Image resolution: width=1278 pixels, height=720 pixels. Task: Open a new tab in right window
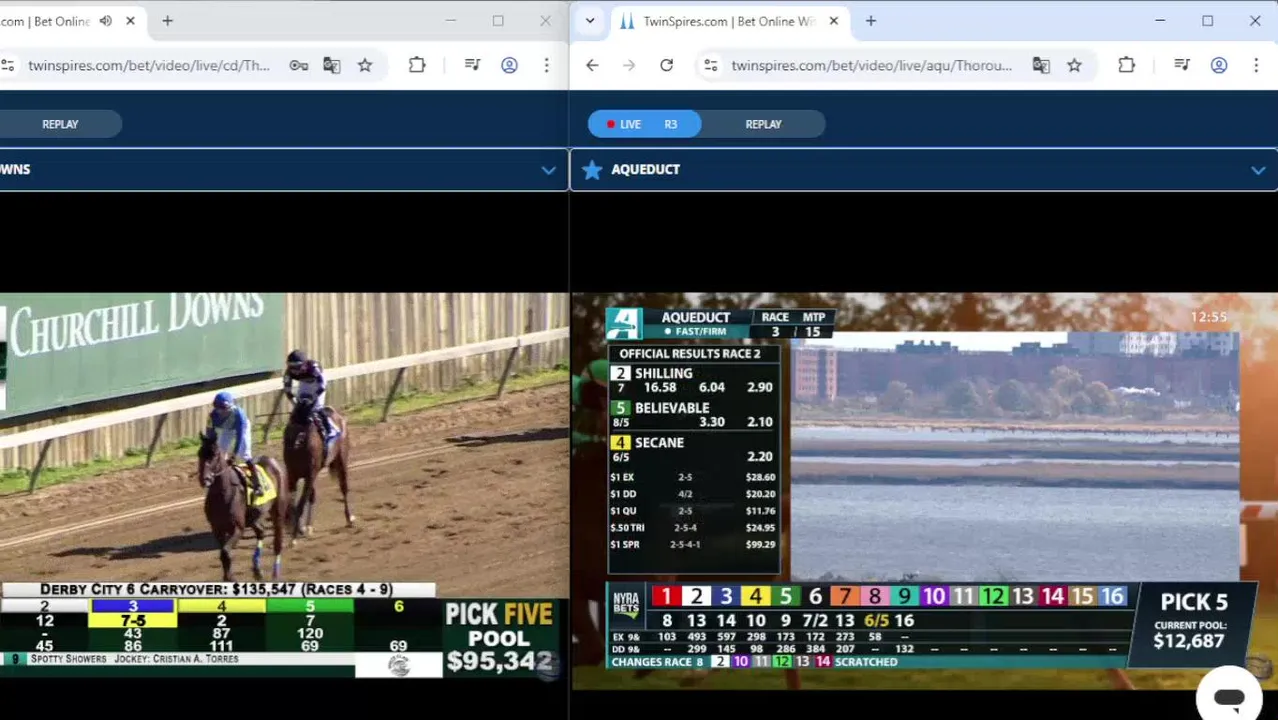tap(870, 21)
